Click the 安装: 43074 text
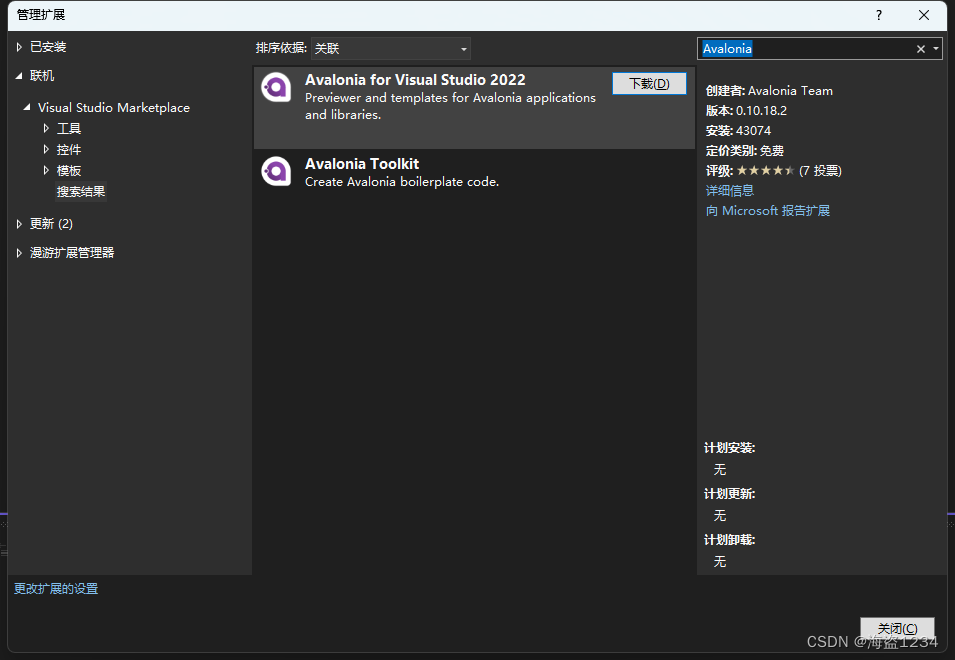 click(x=738, y=131)
